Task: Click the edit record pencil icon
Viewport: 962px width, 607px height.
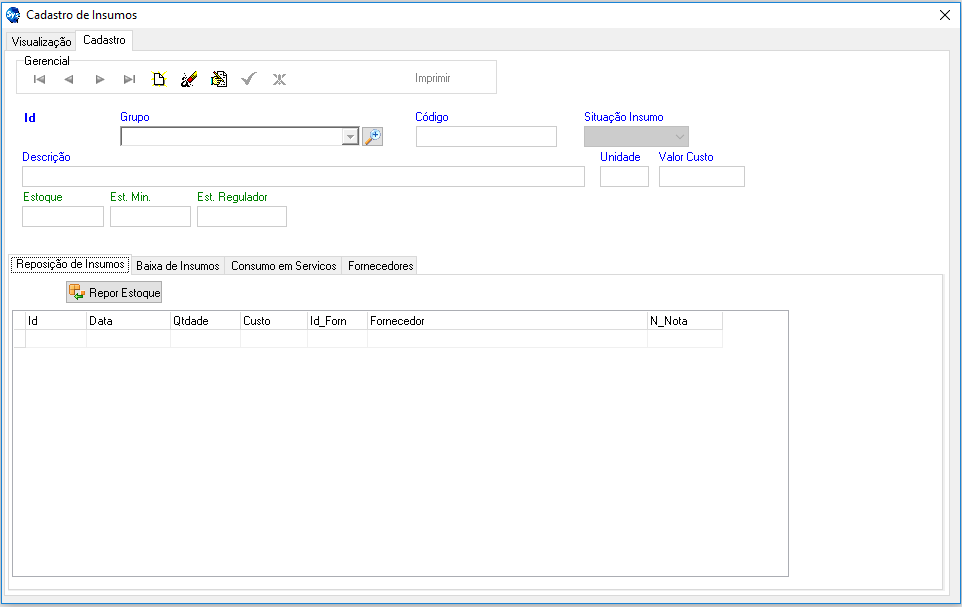Action: [x=188, y=79]
